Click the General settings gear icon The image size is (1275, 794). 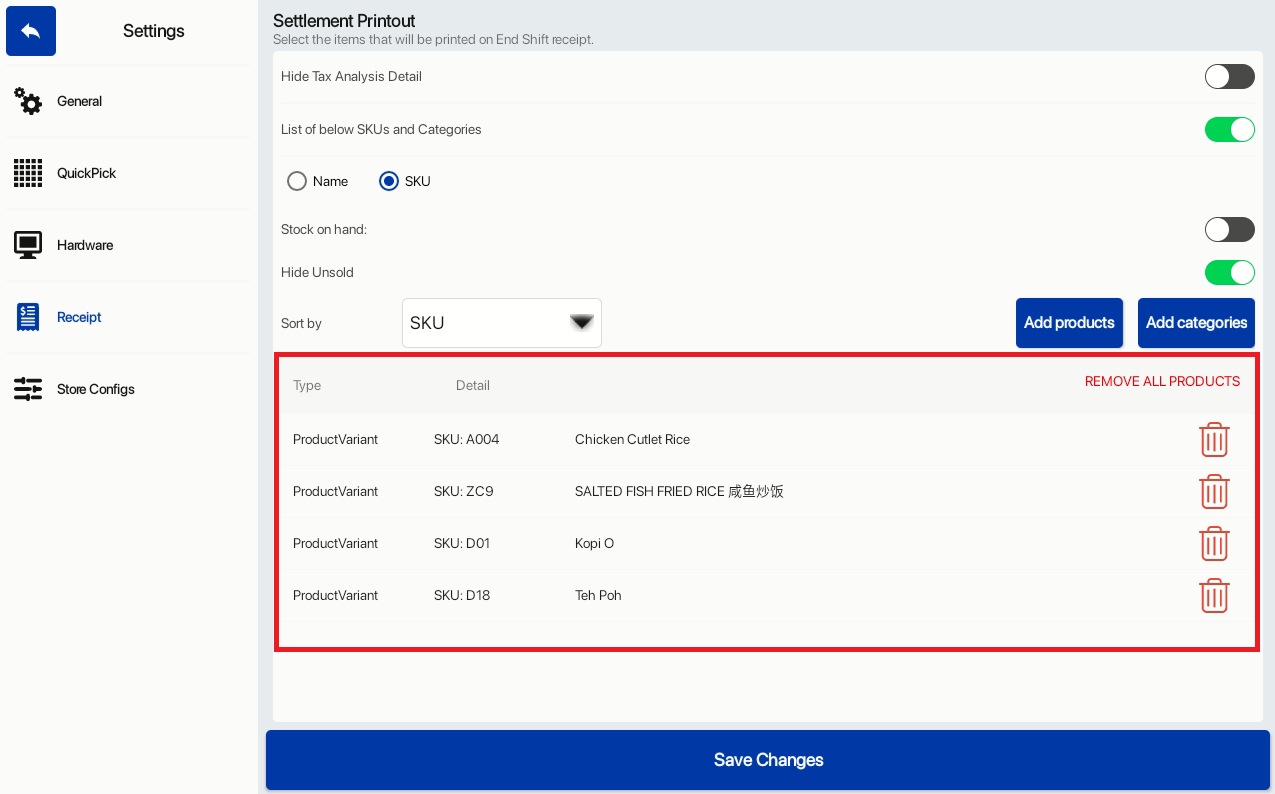(x=28, y=101)
